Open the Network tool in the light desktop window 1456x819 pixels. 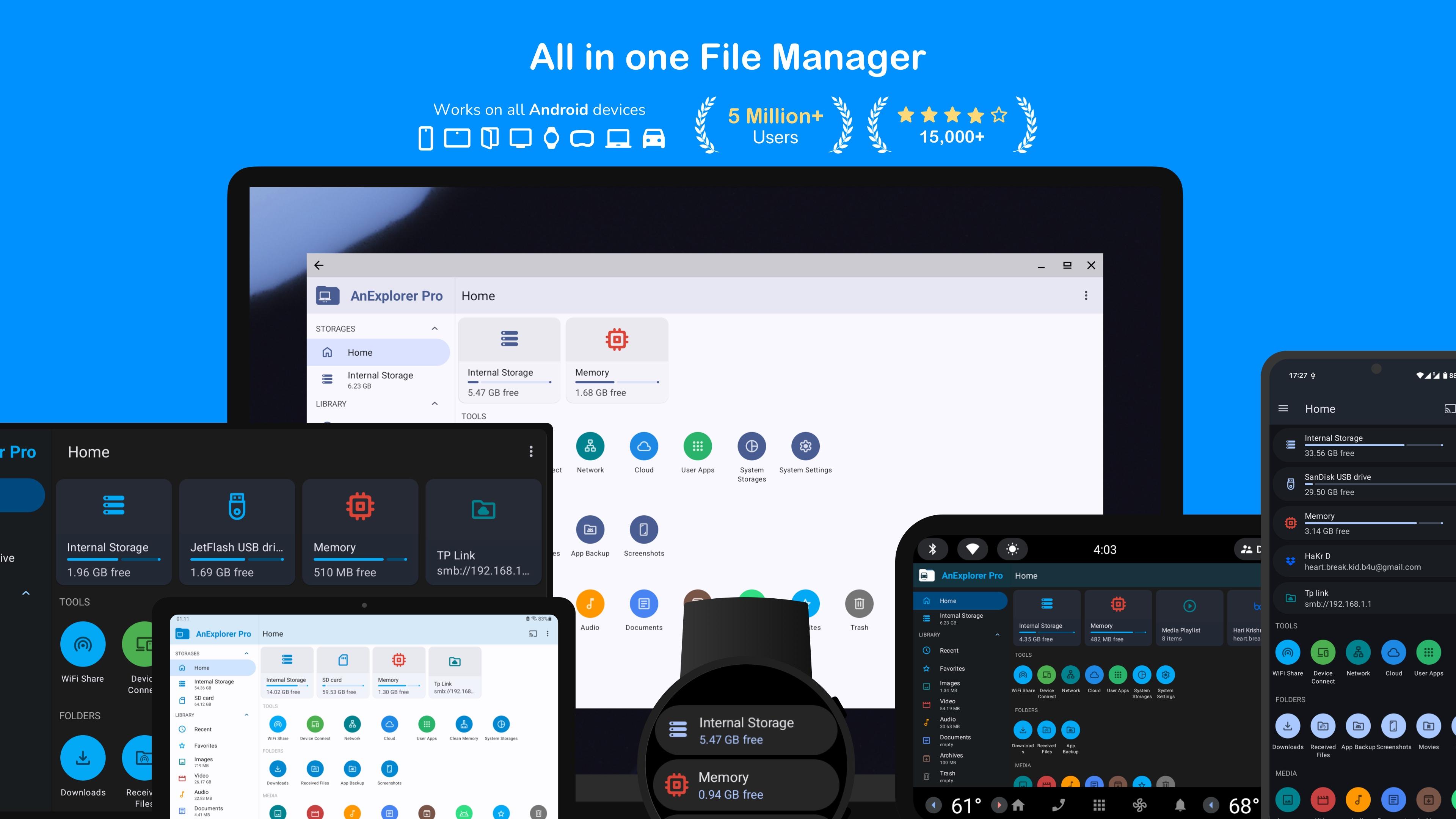pos(590,447)
